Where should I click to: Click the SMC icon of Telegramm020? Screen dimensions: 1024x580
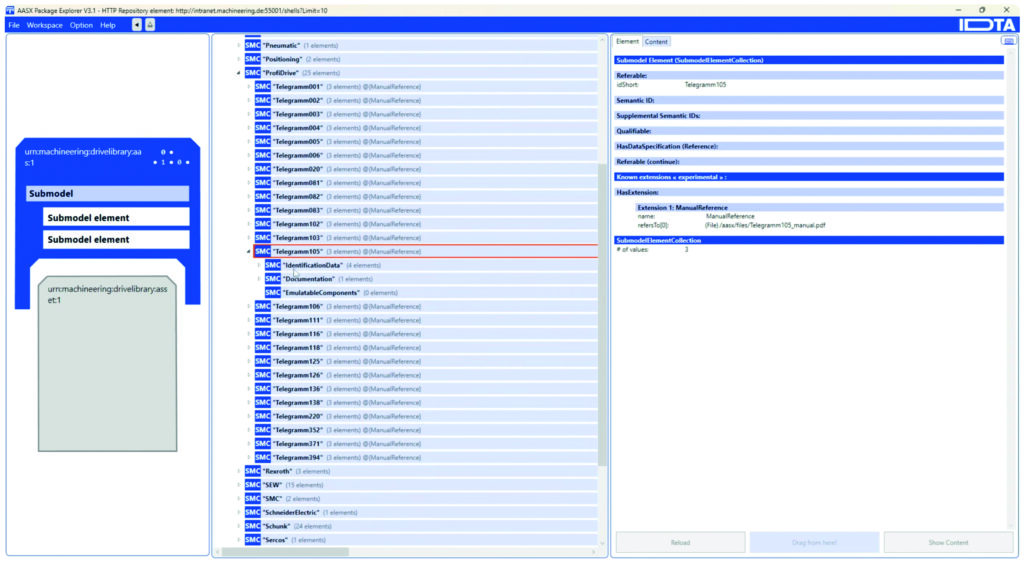point(263,169)
